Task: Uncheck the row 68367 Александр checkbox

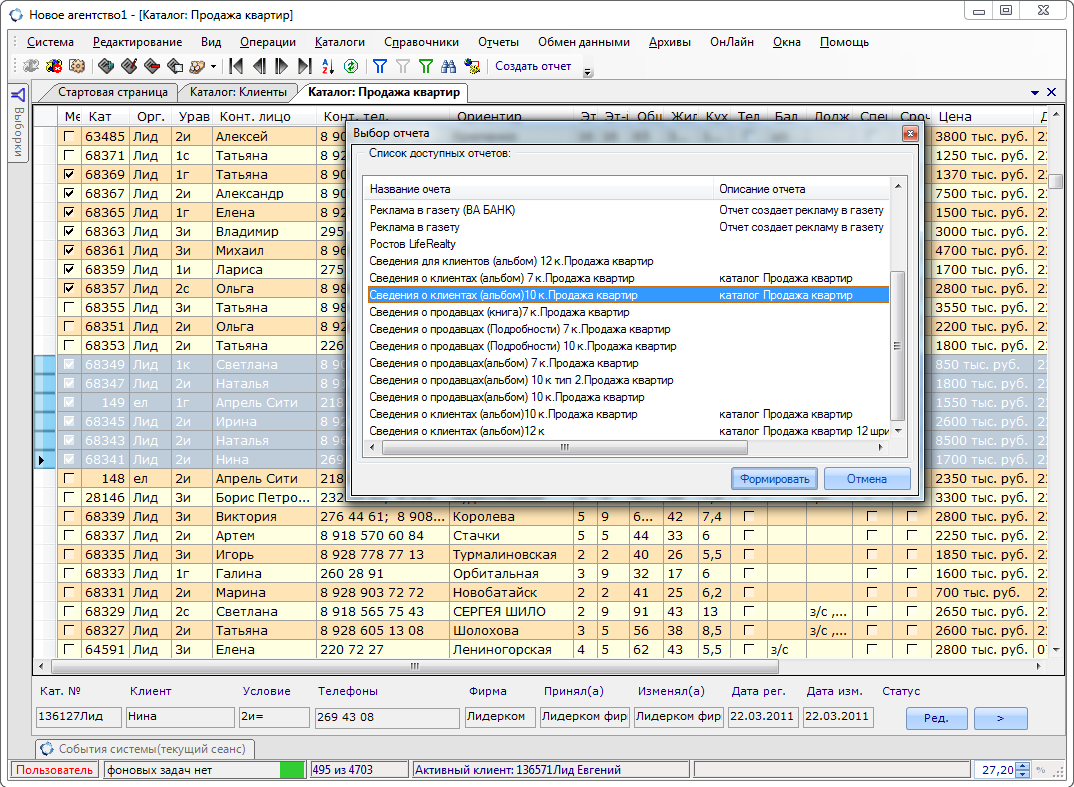Action: tap(68, 193)
